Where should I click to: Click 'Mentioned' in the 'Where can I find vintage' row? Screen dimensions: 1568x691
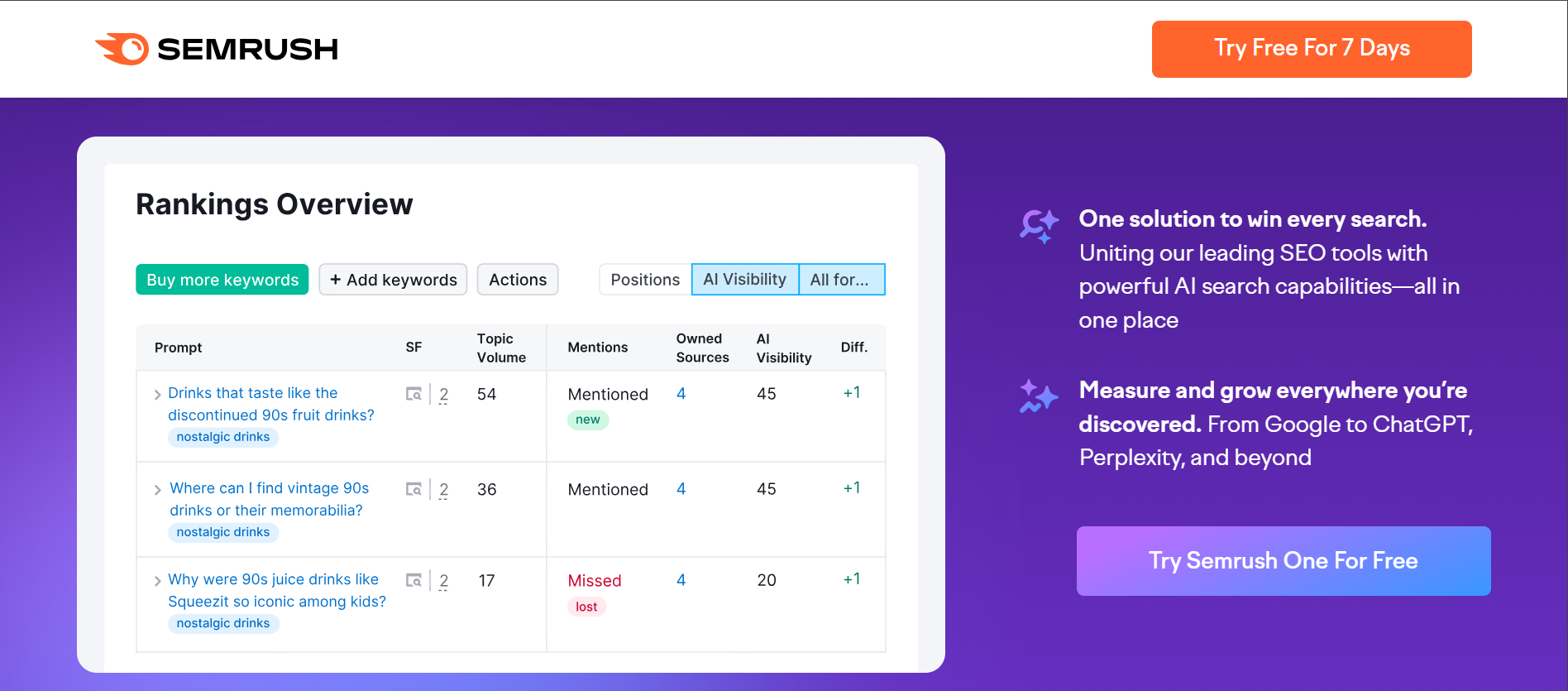608,490
